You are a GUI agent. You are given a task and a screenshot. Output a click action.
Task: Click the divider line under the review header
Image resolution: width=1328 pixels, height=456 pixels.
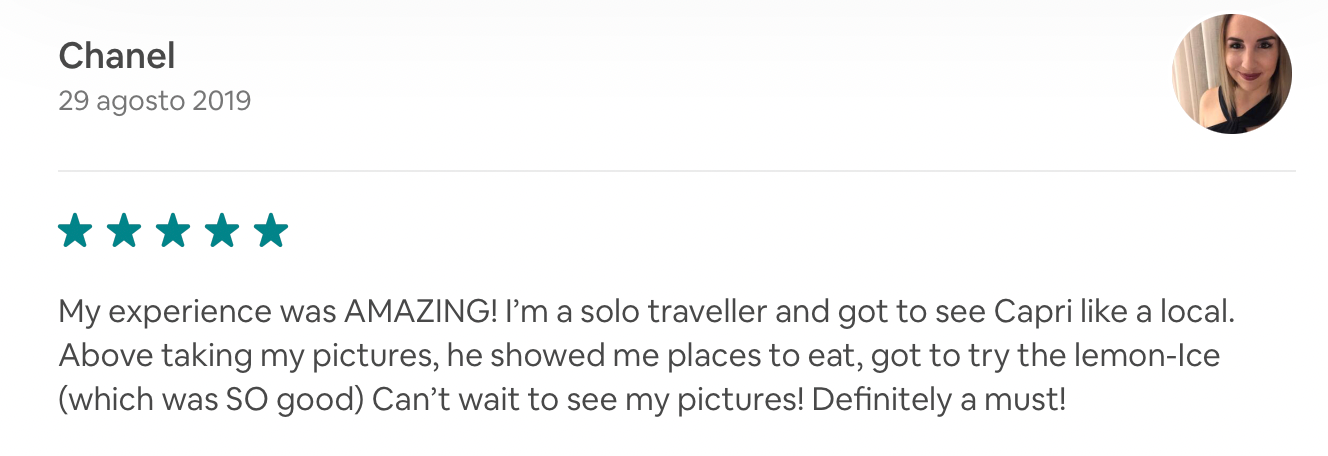[x=676, y=171]
